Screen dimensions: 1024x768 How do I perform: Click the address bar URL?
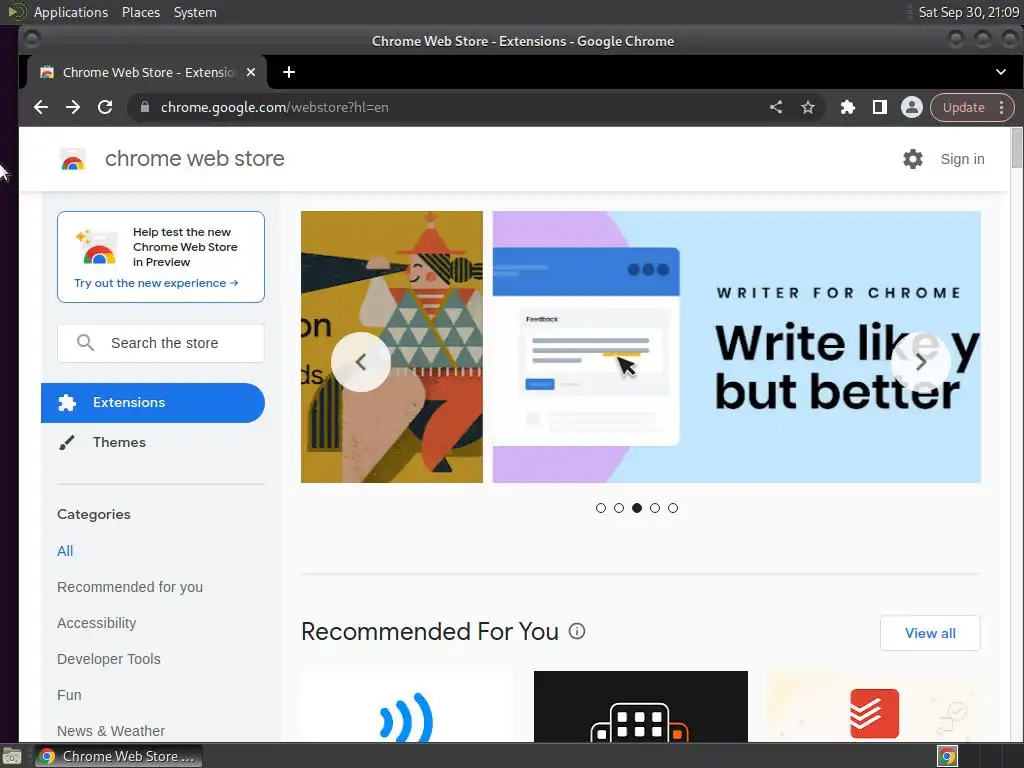(274, 107)
